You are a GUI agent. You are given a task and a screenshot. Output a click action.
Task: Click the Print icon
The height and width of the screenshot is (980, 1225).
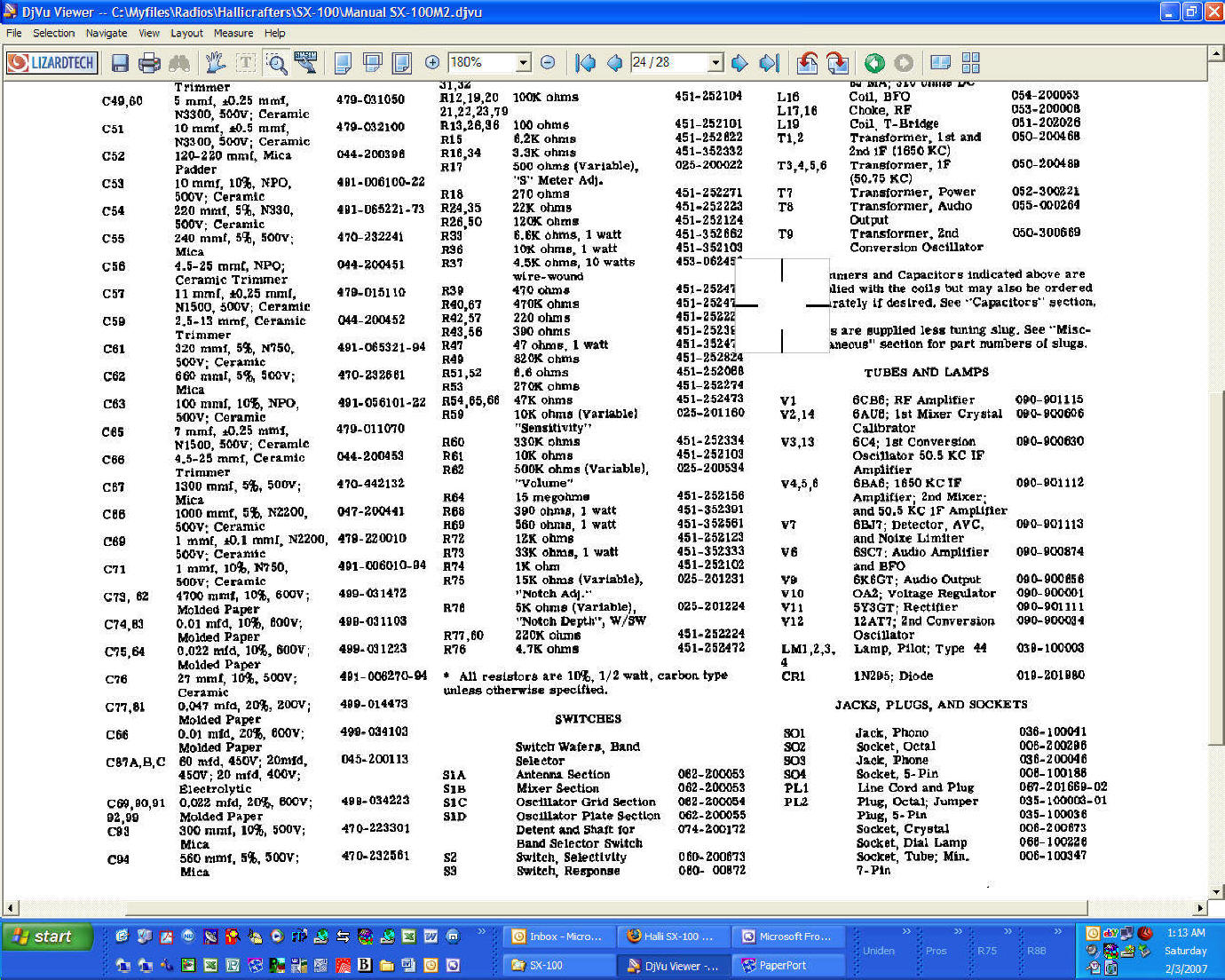150,62
